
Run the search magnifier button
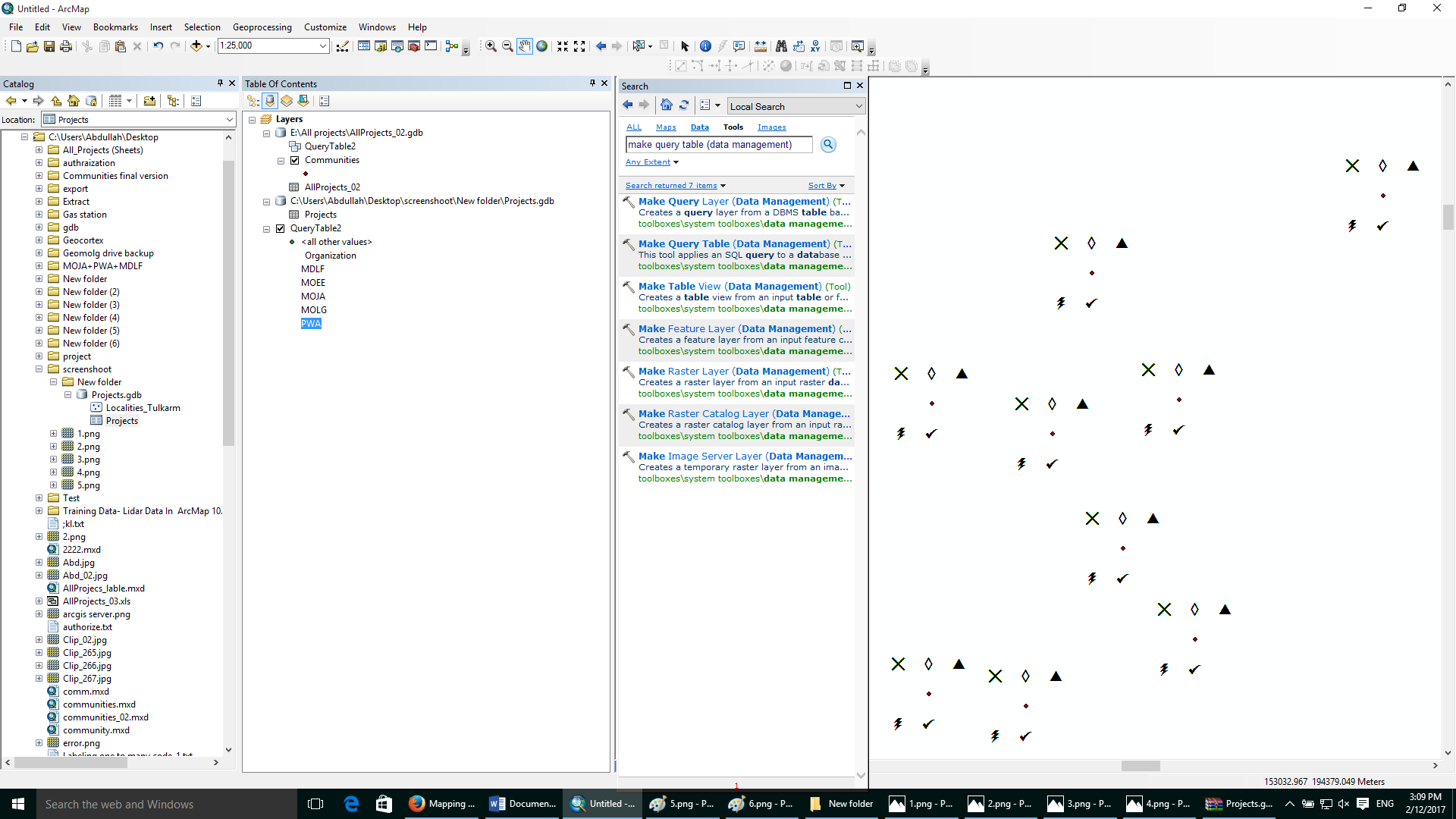[x=828, y=145]
